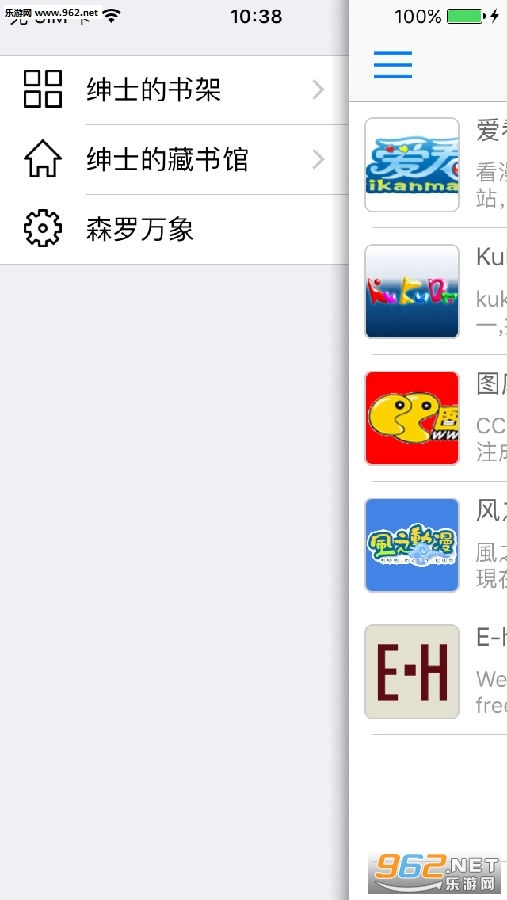Expand chevron on 绅士的藏书馆 row
Viewport: 507px width, 900px height.
pyautogui.click(x=318, y=160)
